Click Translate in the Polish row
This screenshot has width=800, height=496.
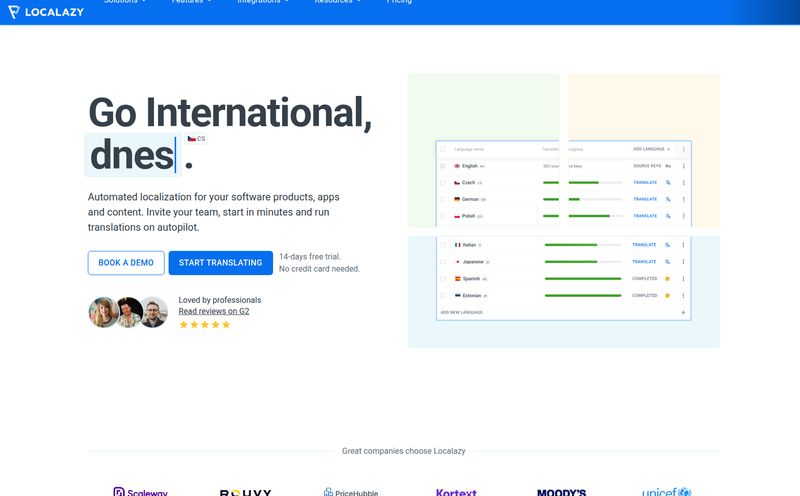click(645, 216)
